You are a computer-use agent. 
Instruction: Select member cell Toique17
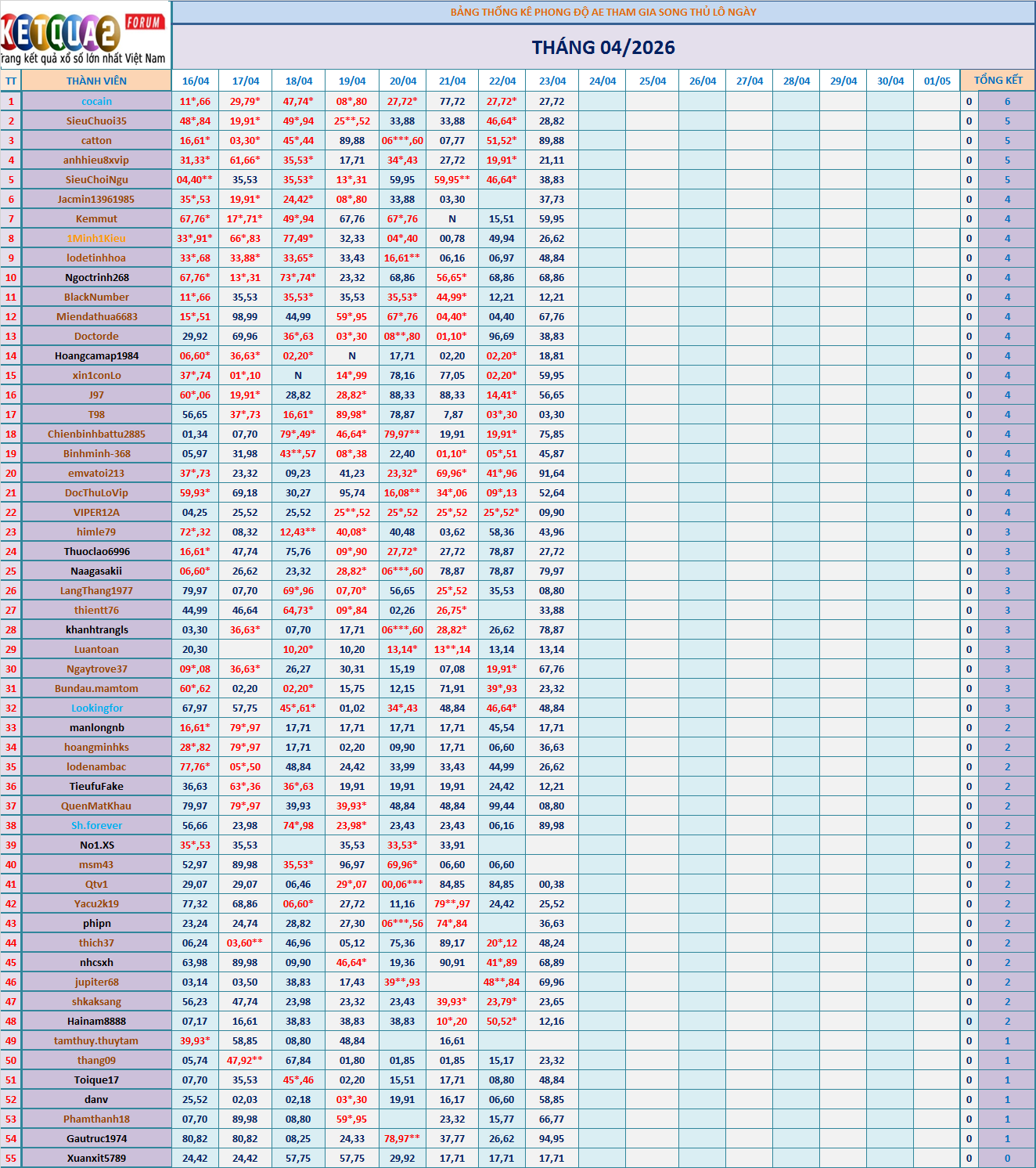(96, 1080)
